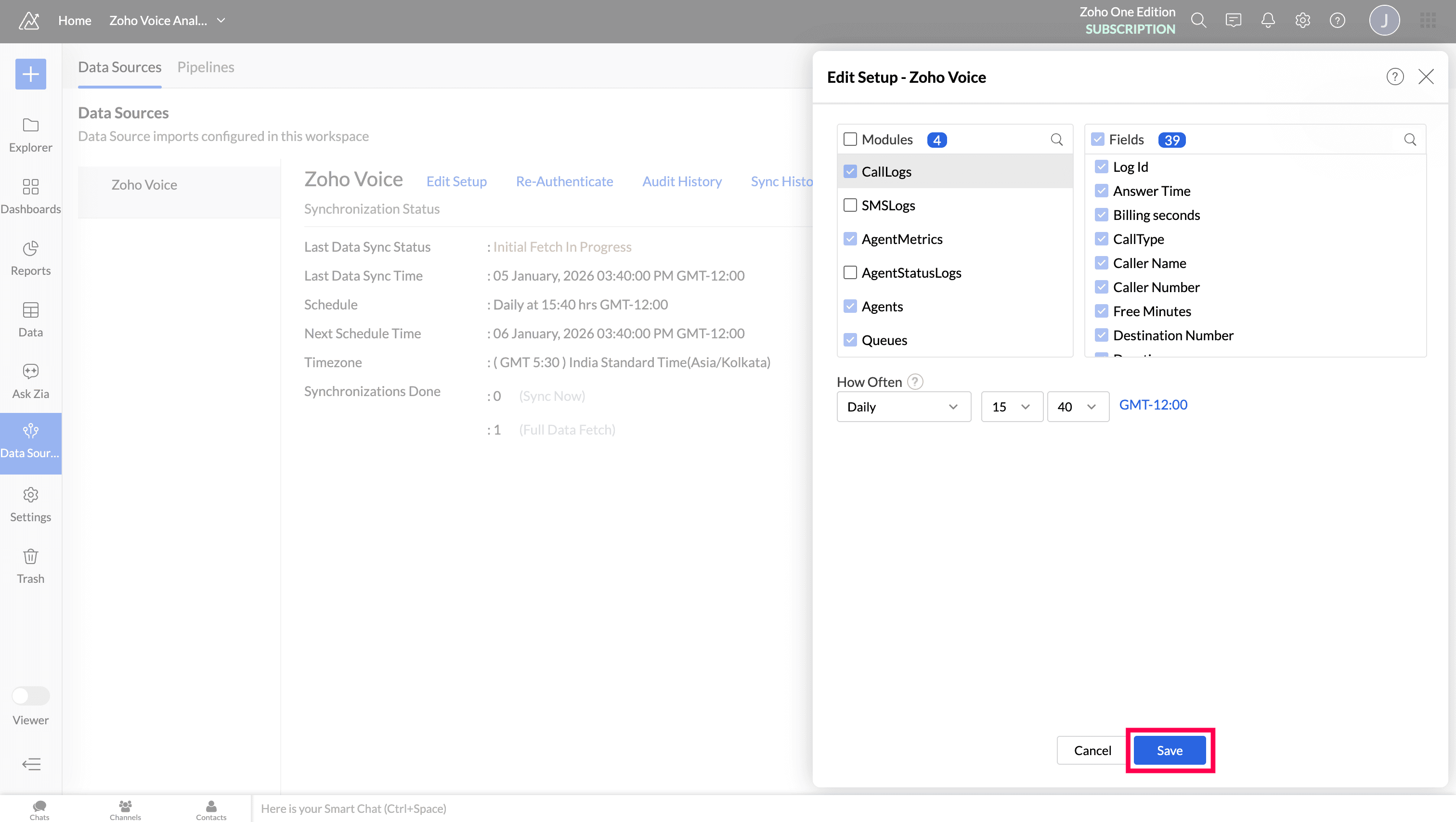
Task: Enable the SMSLogs module checkbox
Action: (849, 205)
